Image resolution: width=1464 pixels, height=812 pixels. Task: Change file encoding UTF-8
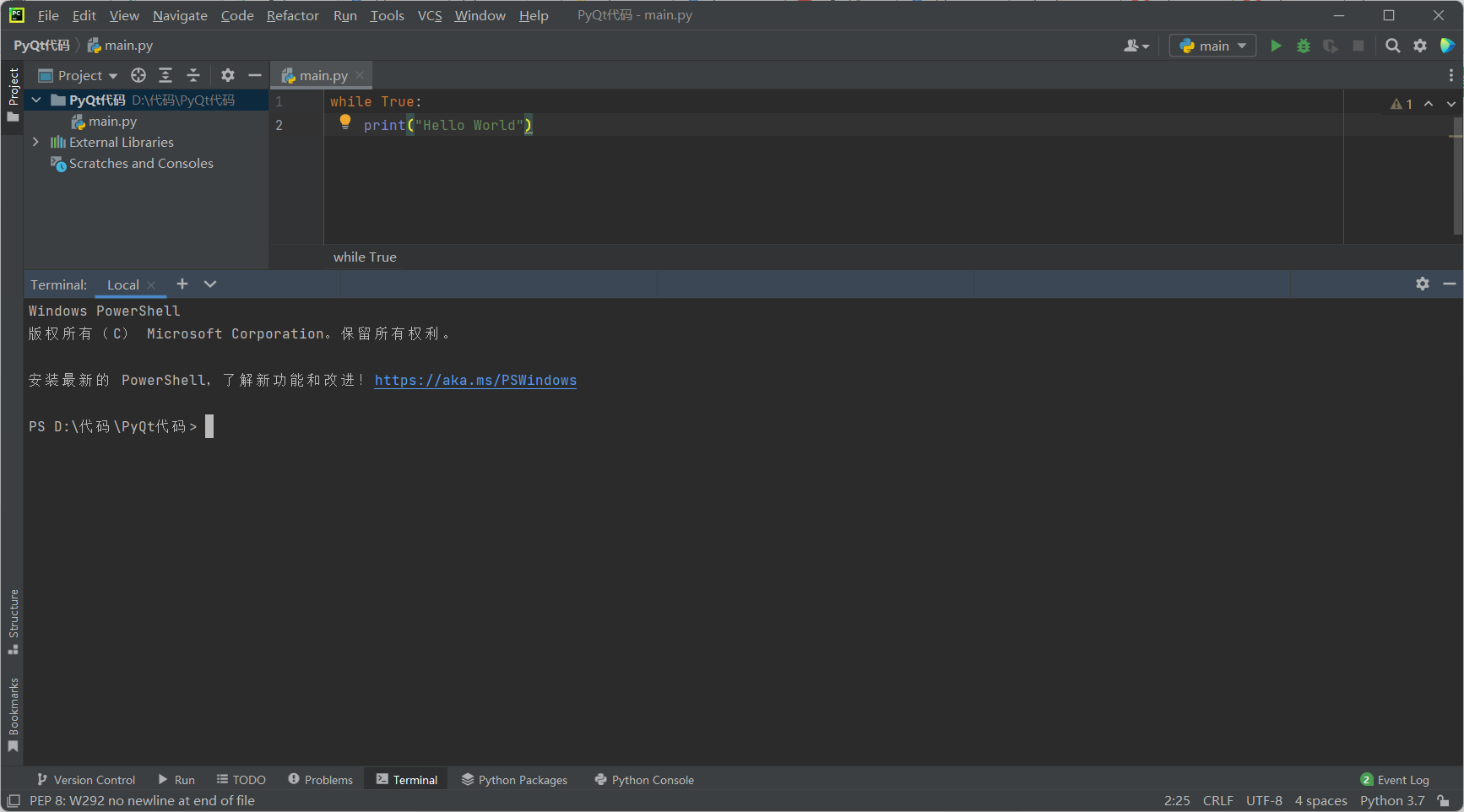click(1264, 801)
